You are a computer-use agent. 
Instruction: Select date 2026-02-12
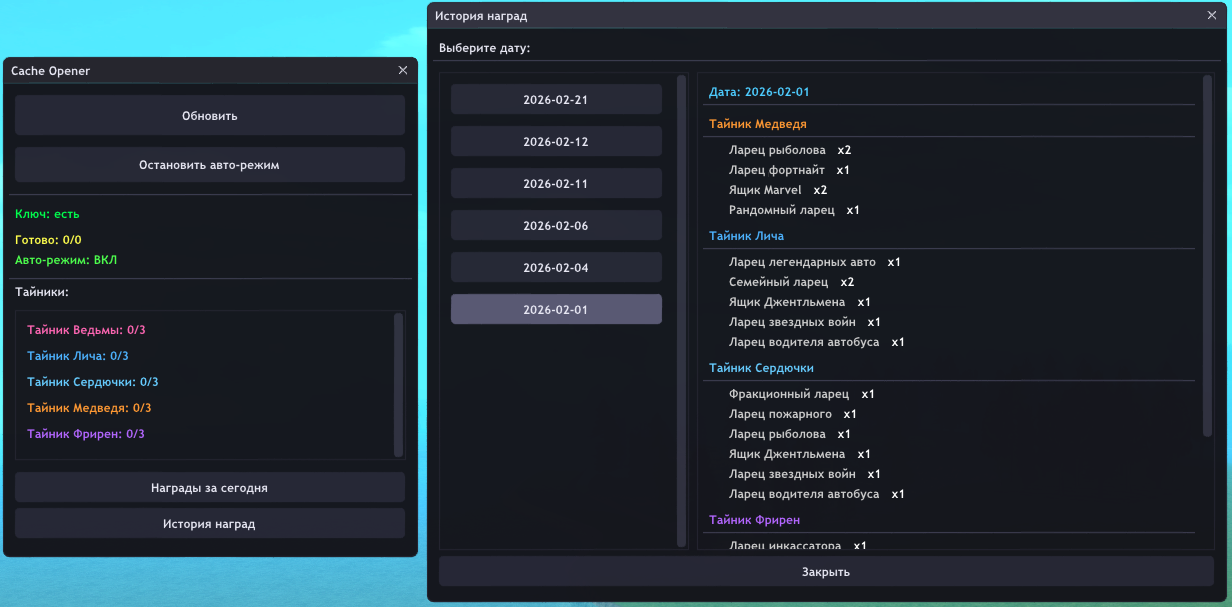tap(556, 142)
